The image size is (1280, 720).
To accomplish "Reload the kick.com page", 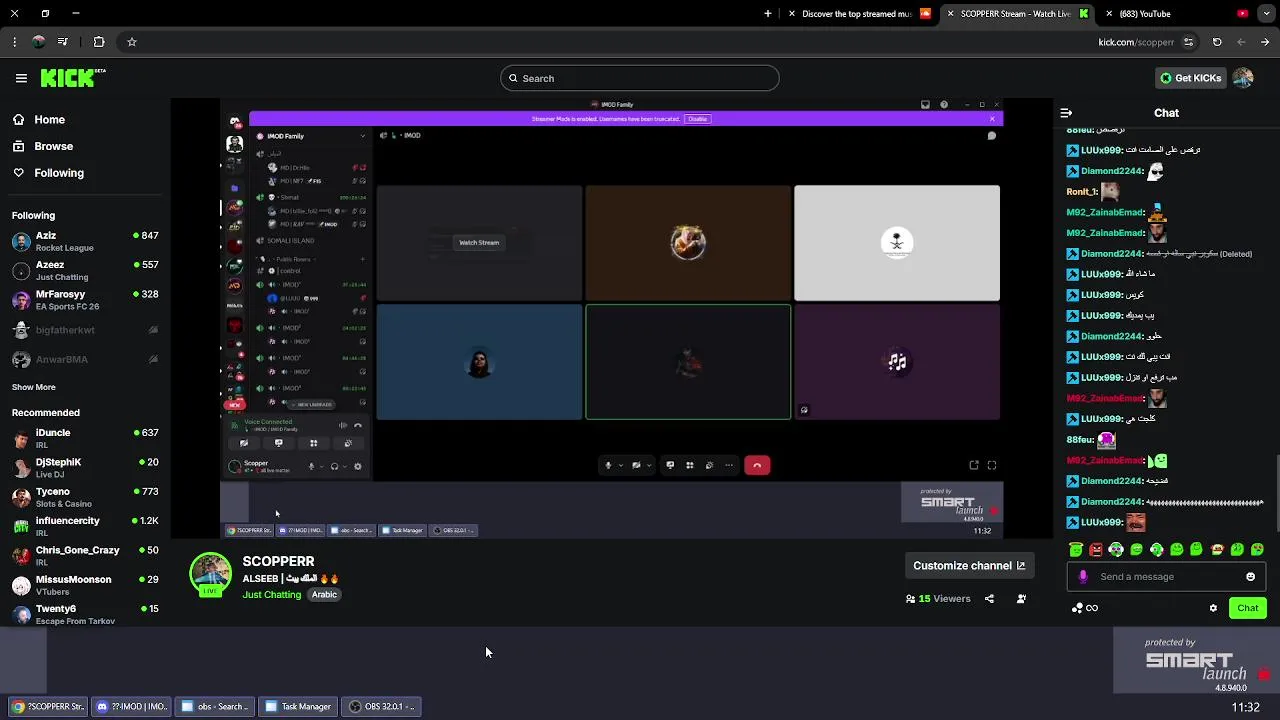I will pos(1217,42).
